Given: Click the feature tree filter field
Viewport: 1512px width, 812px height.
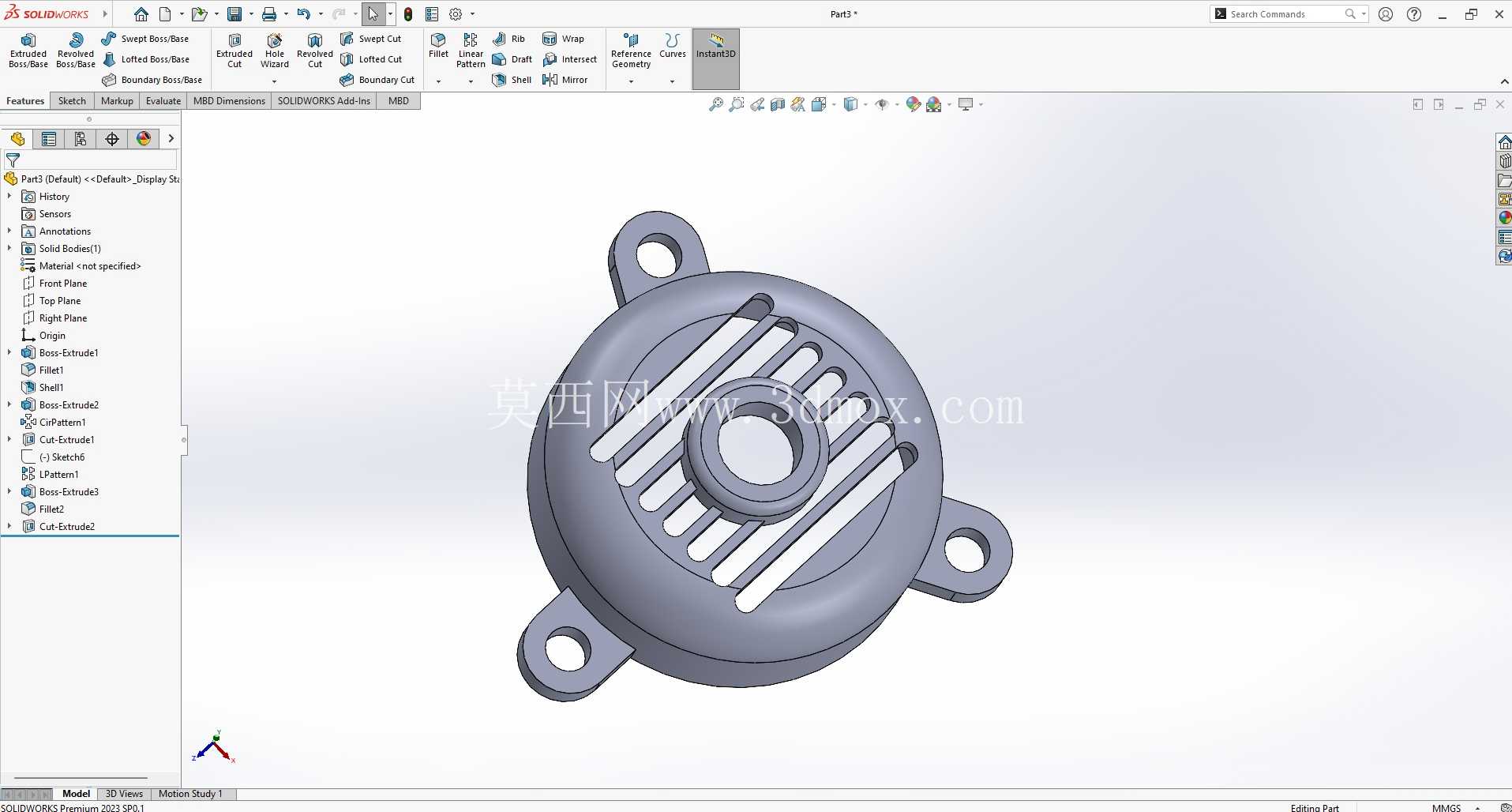Looking at the screenshot, I should [90, 160].
